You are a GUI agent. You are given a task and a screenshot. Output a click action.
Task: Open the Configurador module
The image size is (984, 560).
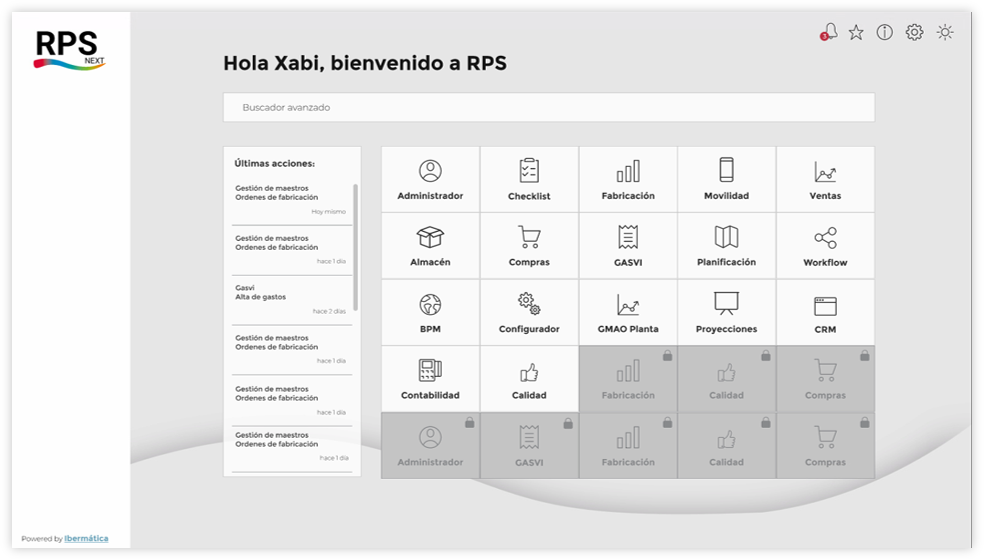click(529, 313)
